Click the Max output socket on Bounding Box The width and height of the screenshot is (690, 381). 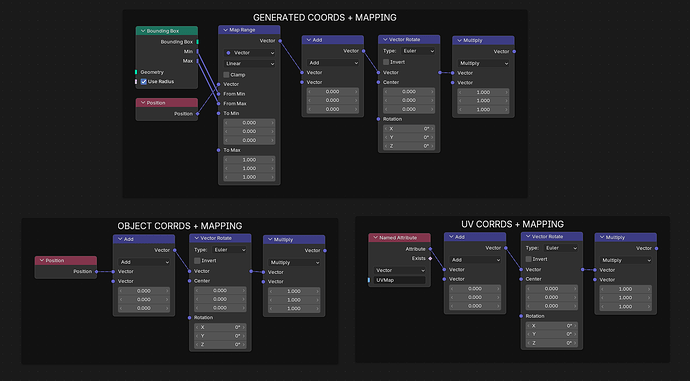pyautogui.click(x=198, y=61)
